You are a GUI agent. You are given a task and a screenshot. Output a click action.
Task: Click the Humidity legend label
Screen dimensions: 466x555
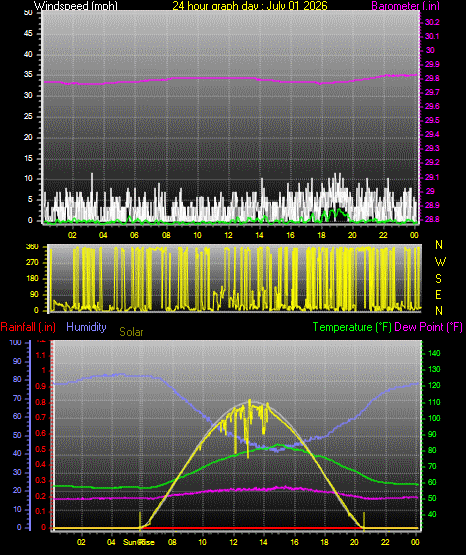(x=86, y=327)
